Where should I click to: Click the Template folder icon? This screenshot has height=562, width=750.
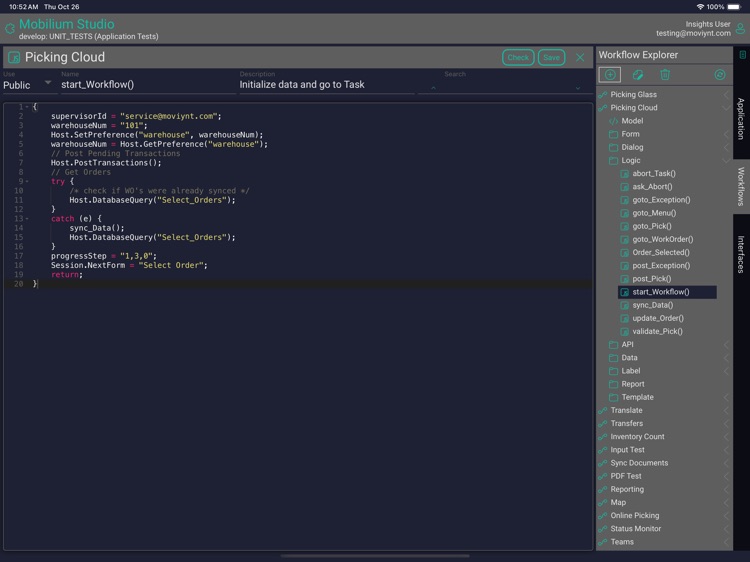point(613,397)
